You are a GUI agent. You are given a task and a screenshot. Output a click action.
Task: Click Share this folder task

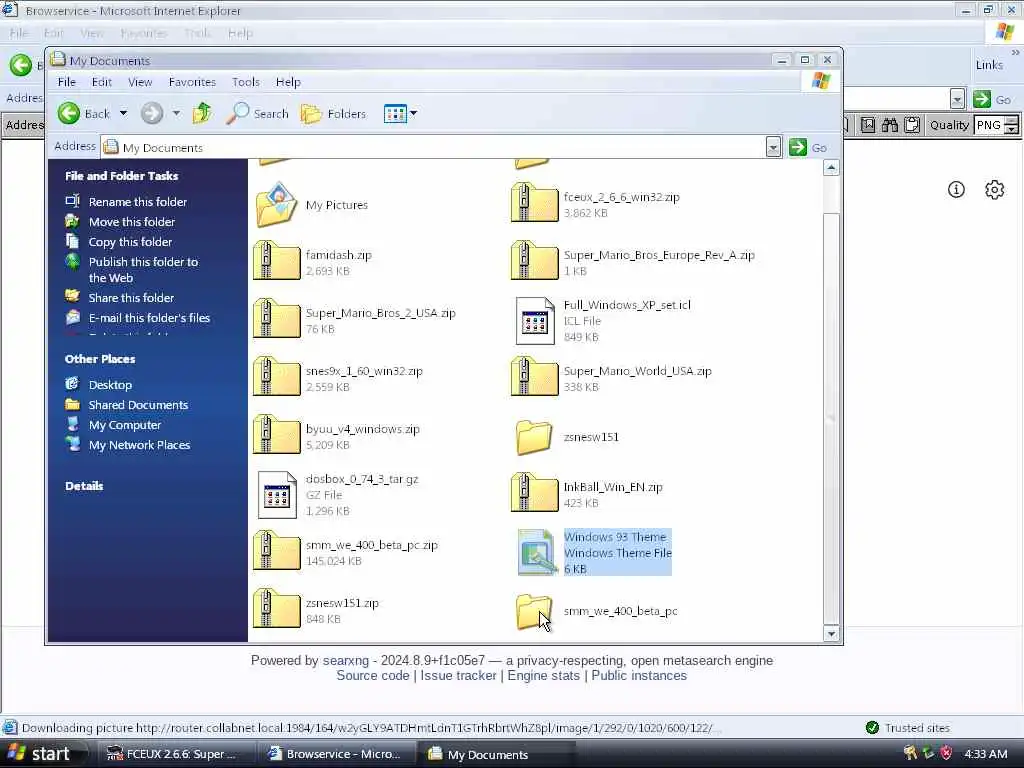[131, 298]
